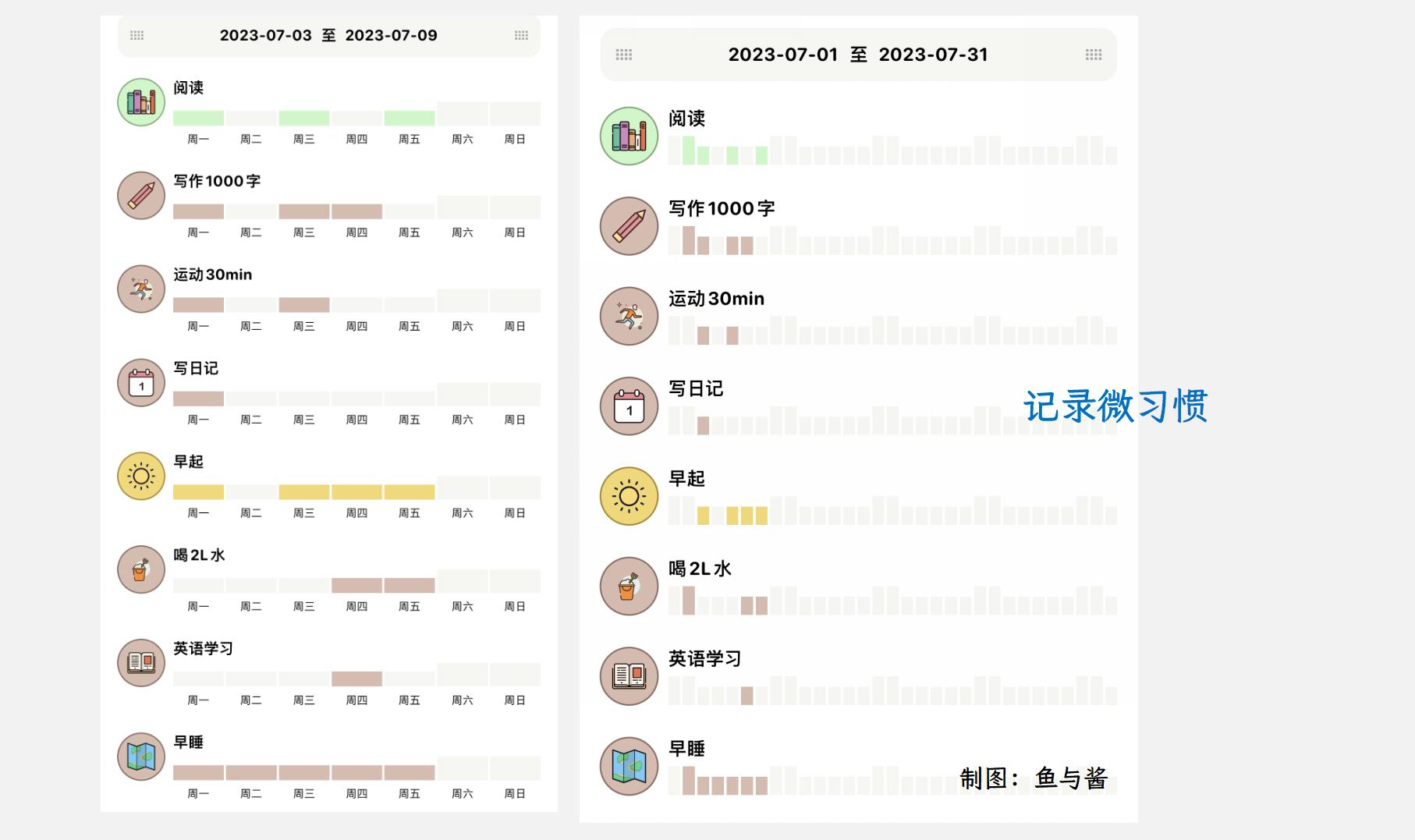This screenshot has height=840, width=1415.
Task: Click the 早起 sun icon
Action: (140, 476)
